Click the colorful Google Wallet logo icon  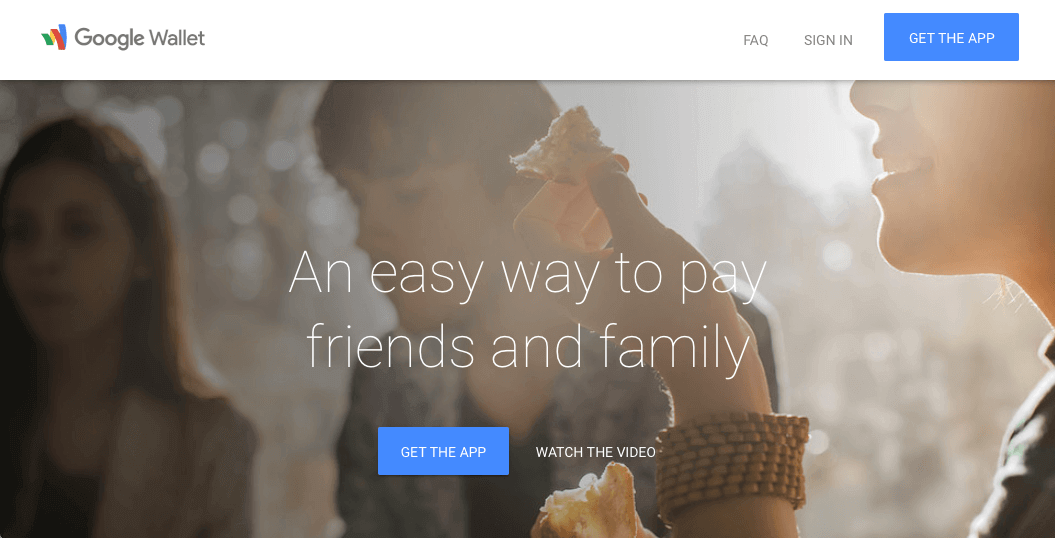tap(54, 38)
